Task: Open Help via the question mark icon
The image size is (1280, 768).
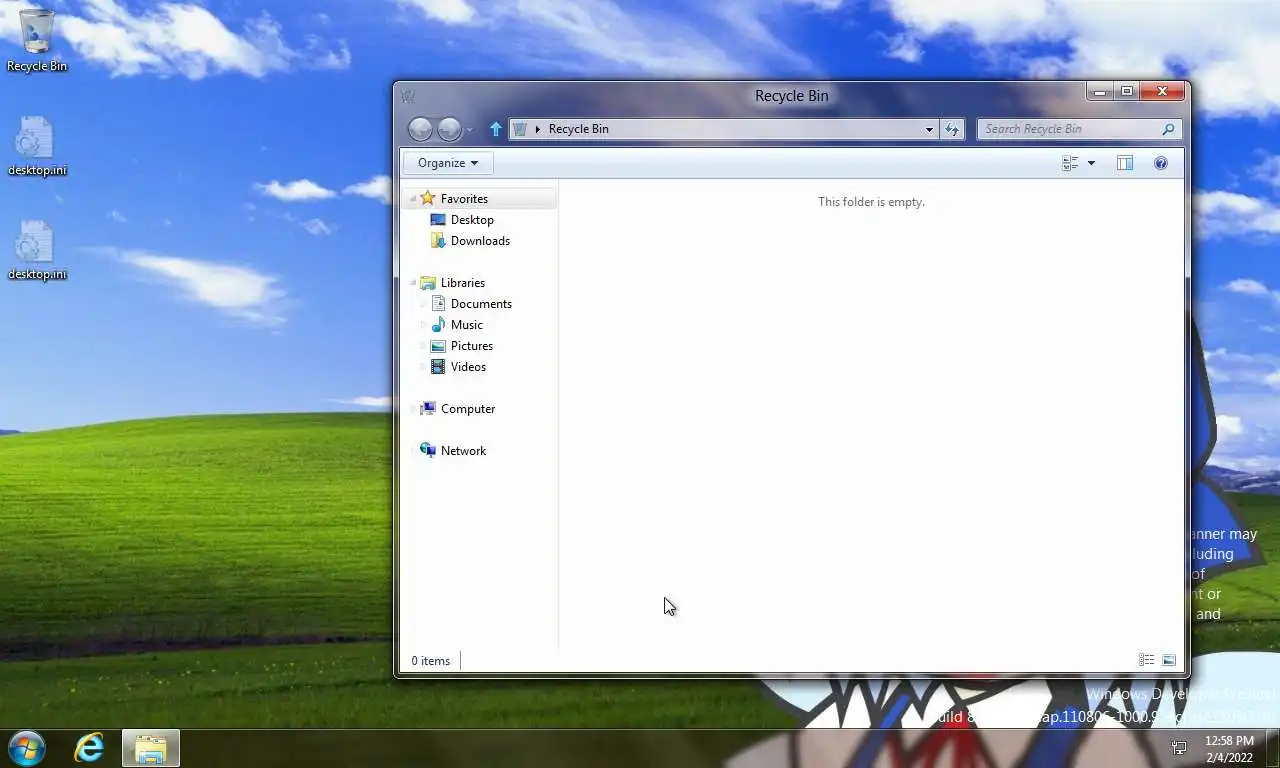Action: [x=1161, y=163]
